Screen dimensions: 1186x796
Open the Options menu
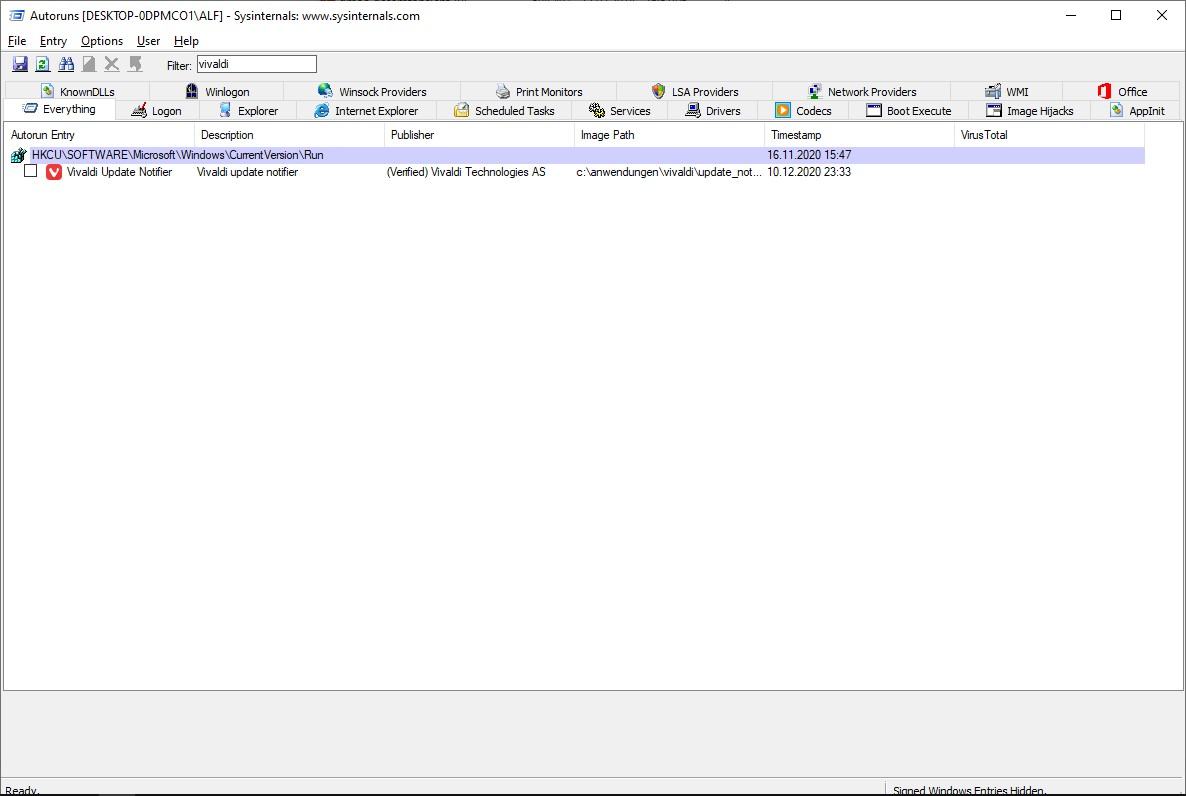102,41
